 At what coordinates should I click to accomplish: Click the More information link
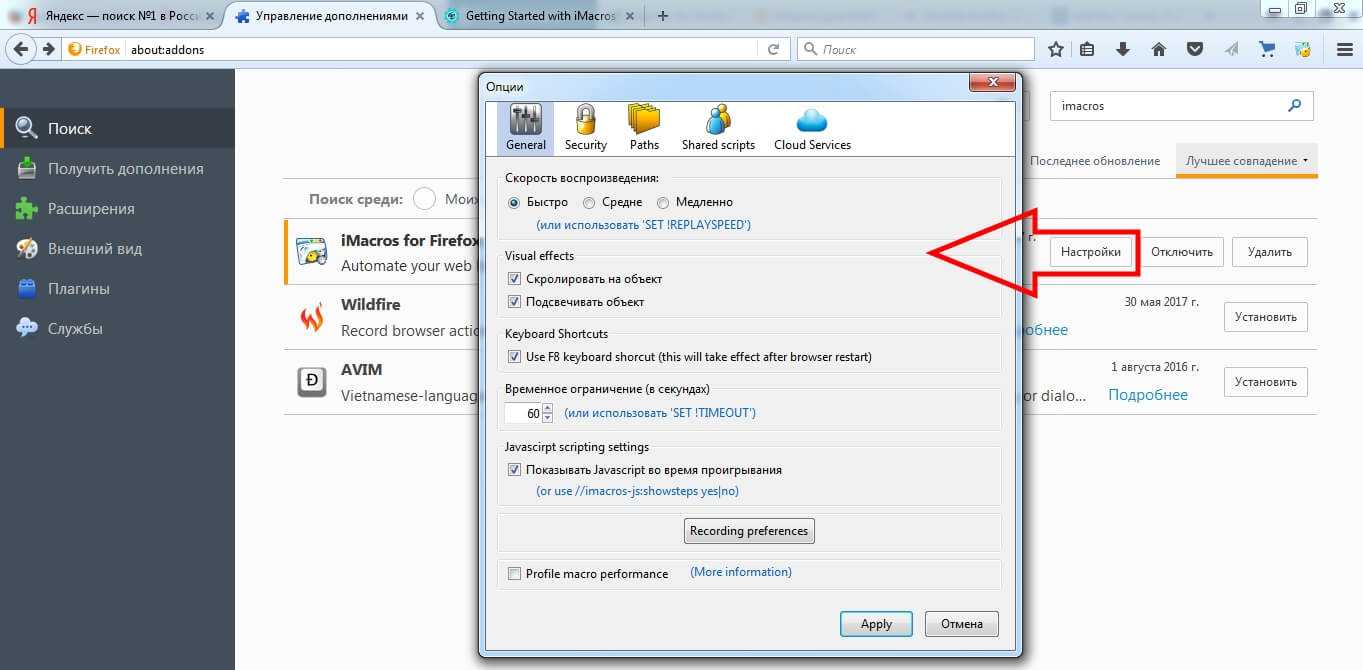pyautogui.click(x=741, y=572)
